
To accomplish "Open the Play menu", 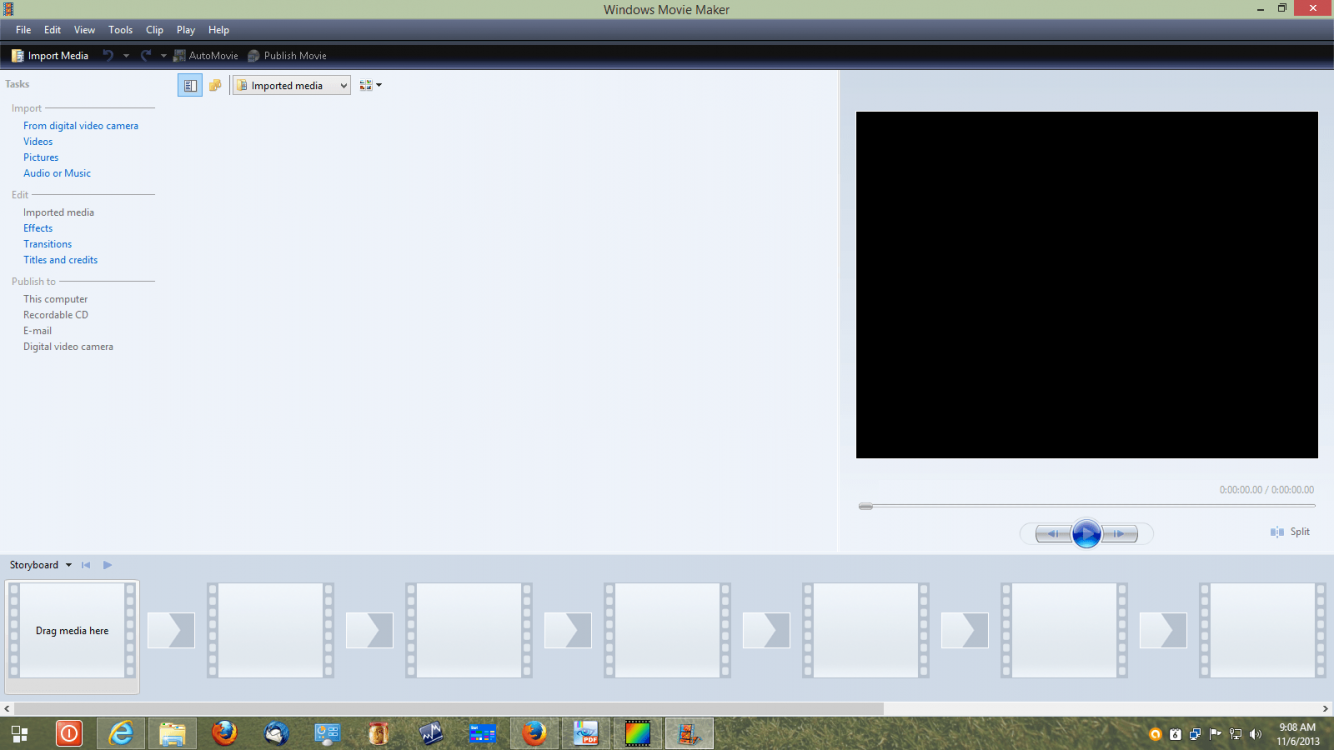I will [x=186, y=30].
